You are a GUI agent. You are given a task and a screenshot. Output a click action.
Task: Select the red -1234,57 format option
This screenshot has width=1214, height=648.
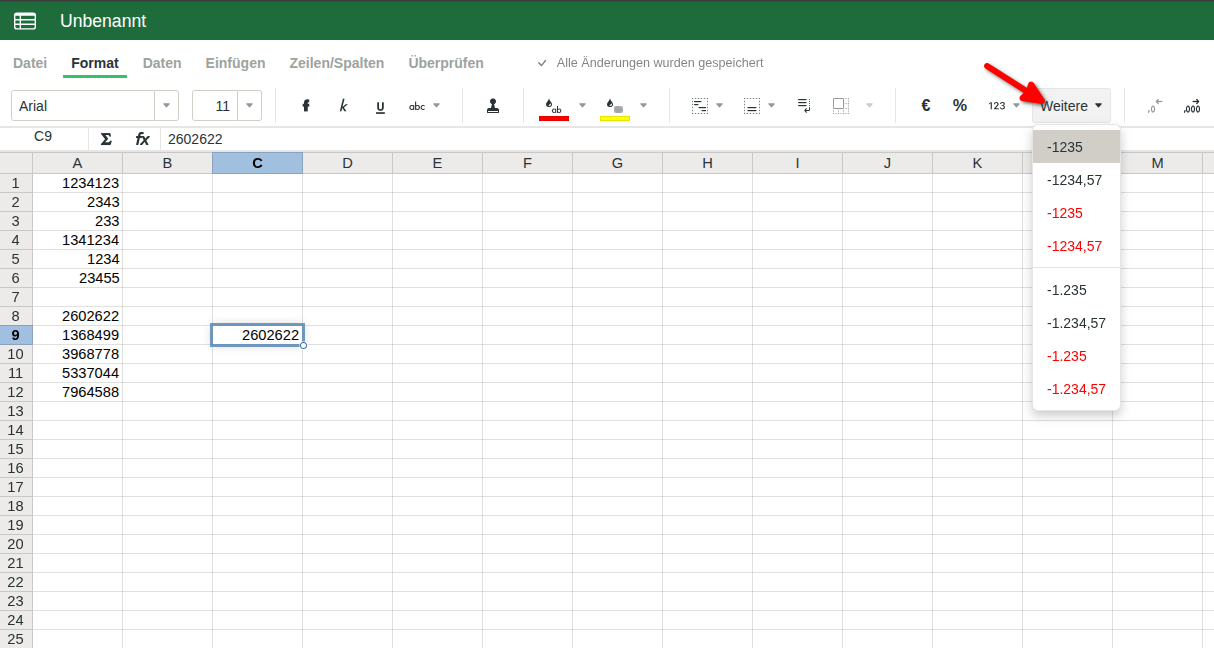pos(1074,246)
